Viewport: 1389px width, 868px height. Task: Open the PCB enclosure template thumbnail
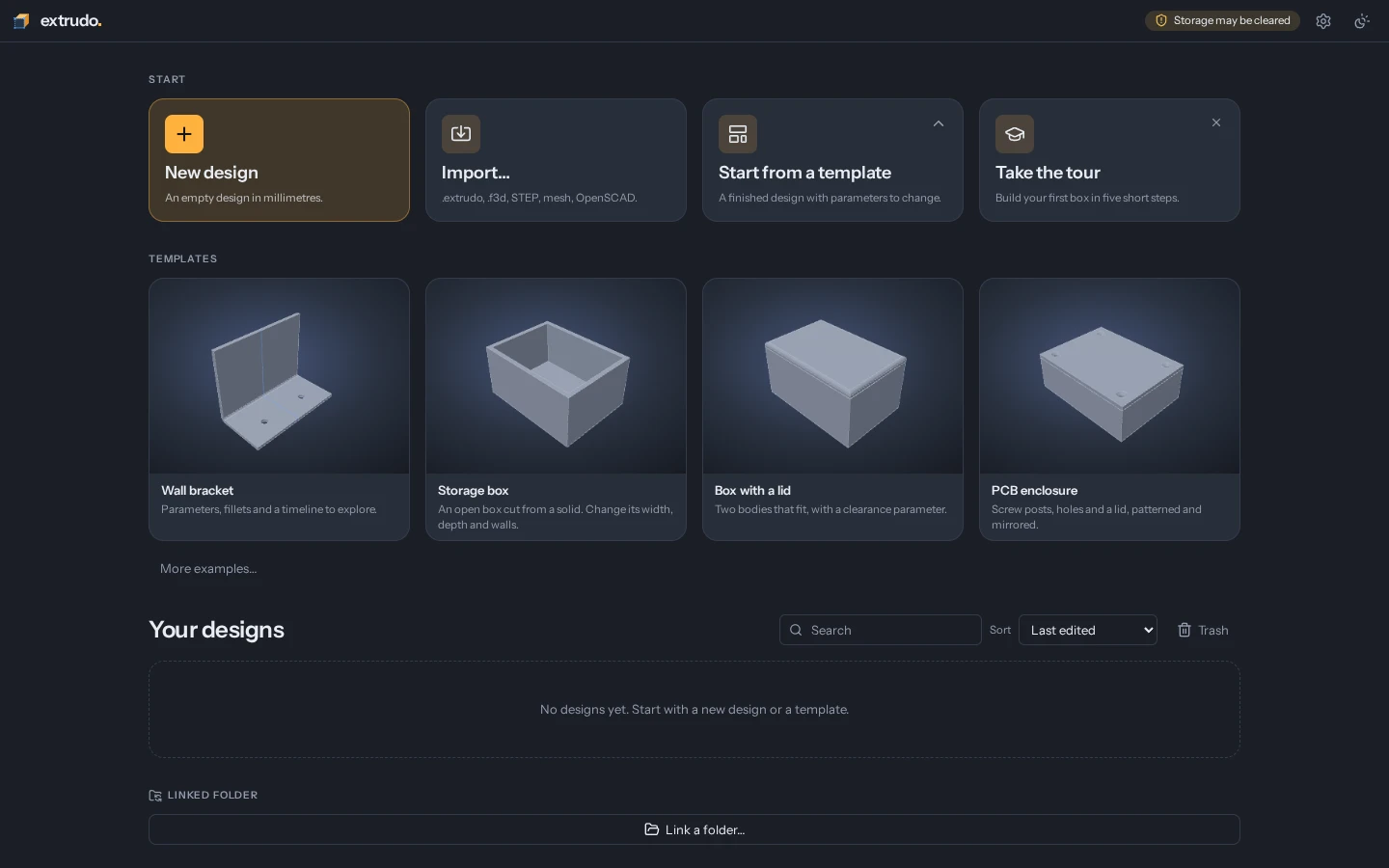pos(1109,376)
